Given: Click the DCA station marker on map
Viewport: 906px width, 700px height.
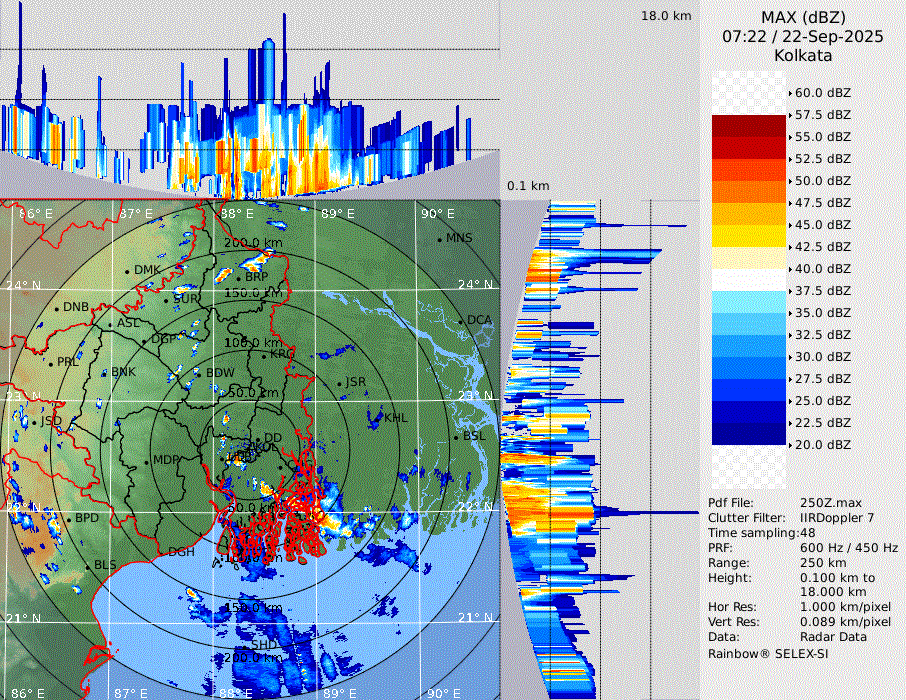Looking at the screenshot, I should tap(461, 321).
